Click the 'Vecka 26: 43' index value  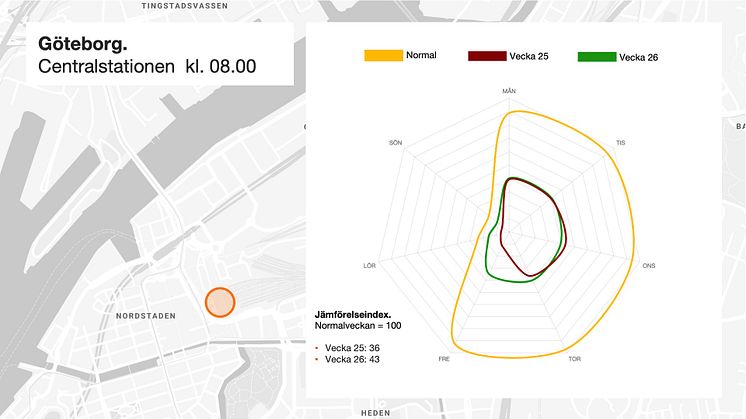352,360
